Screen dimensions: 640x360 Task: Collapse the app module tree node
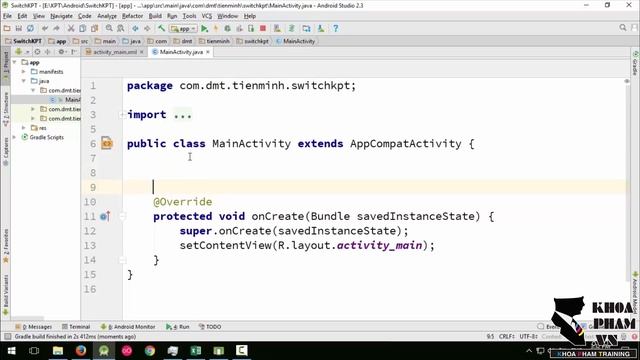15,62
